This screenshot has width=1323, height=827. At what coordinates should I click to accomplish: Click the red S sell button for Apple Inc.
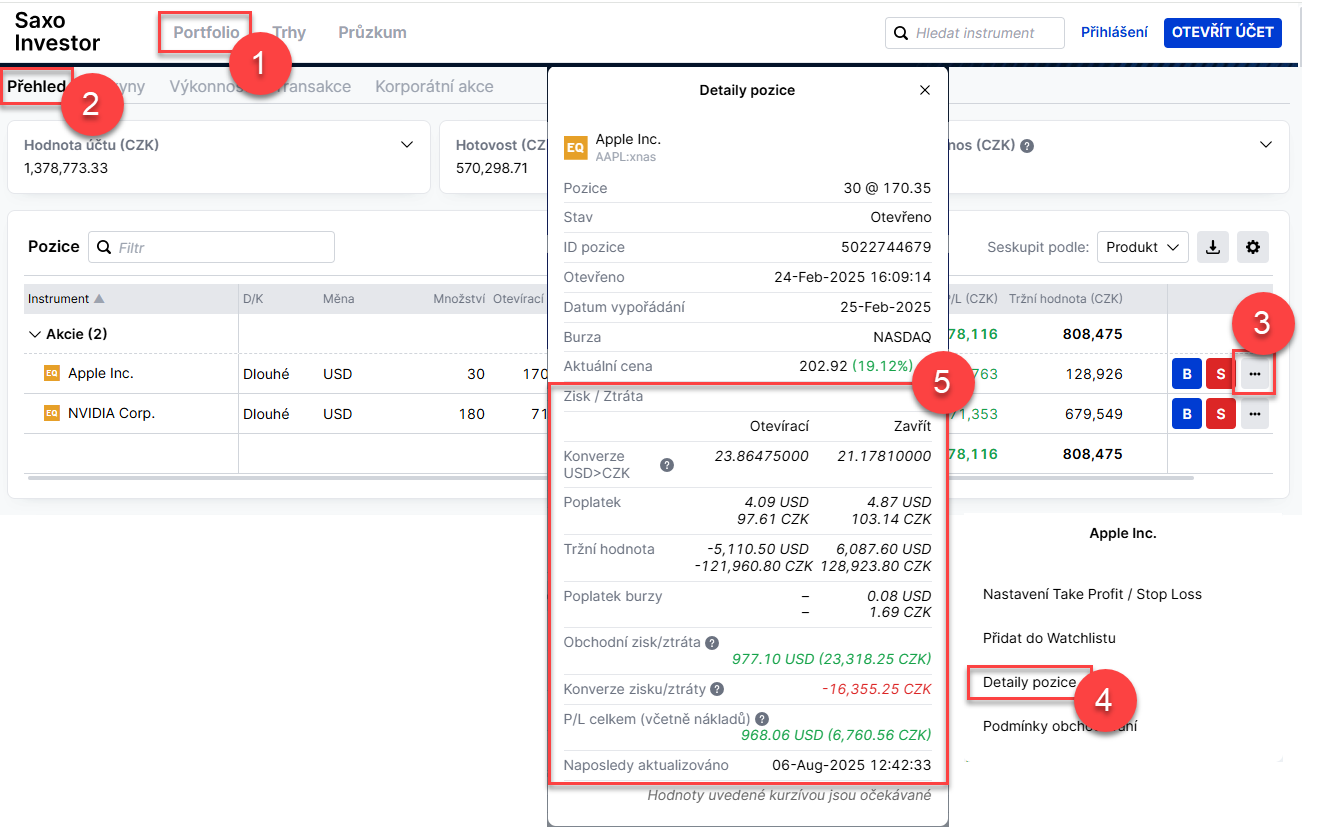[1221, 374]
